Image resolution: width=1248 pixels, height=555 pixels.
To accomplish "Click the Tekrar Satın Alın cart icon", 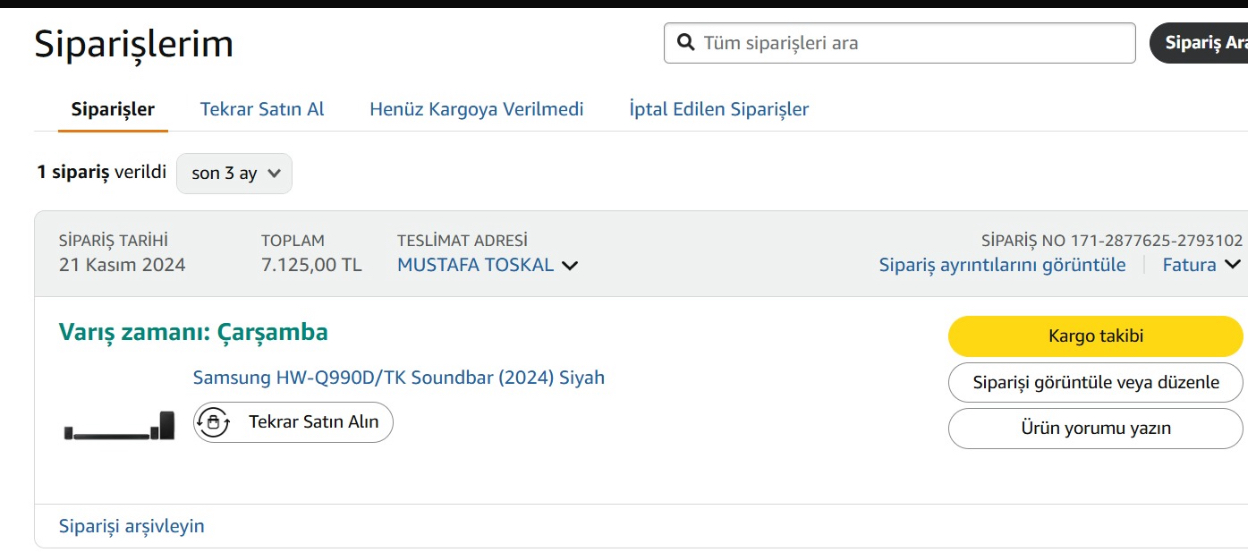I will (x=212, y=422).
